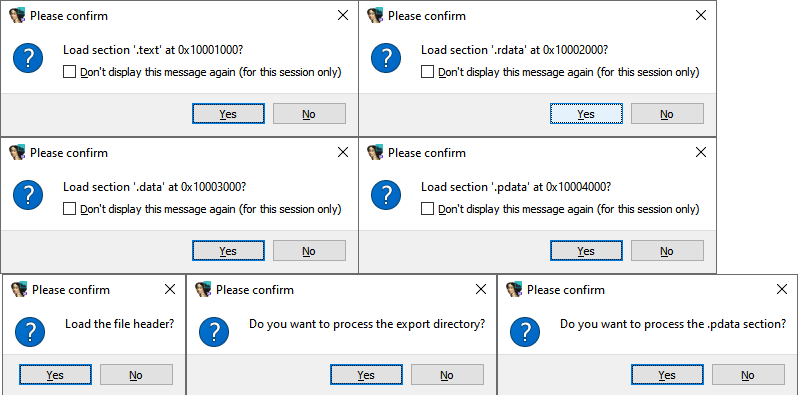Click the question mark icon in the process .pdata dialog
This screenshot has width=798, height=395.
pos(525,332)
